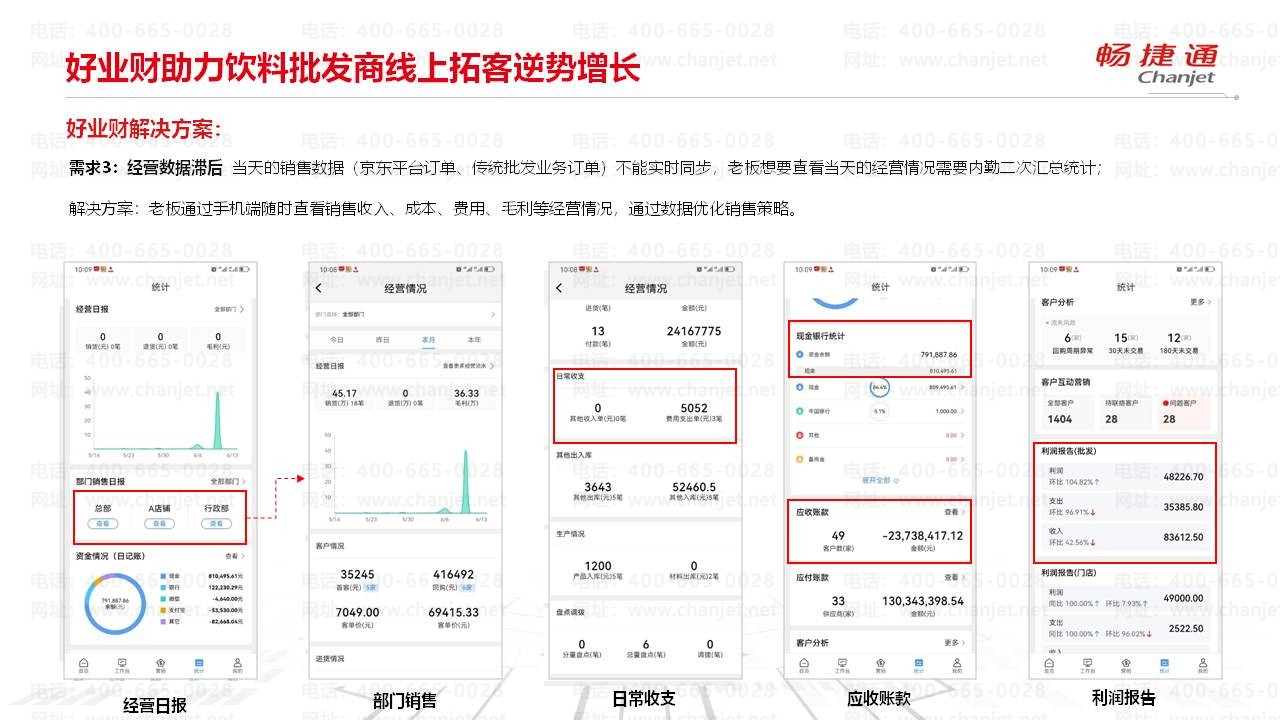Click the 费用支出单 value 5052
1280x720 pixels.
693,408
